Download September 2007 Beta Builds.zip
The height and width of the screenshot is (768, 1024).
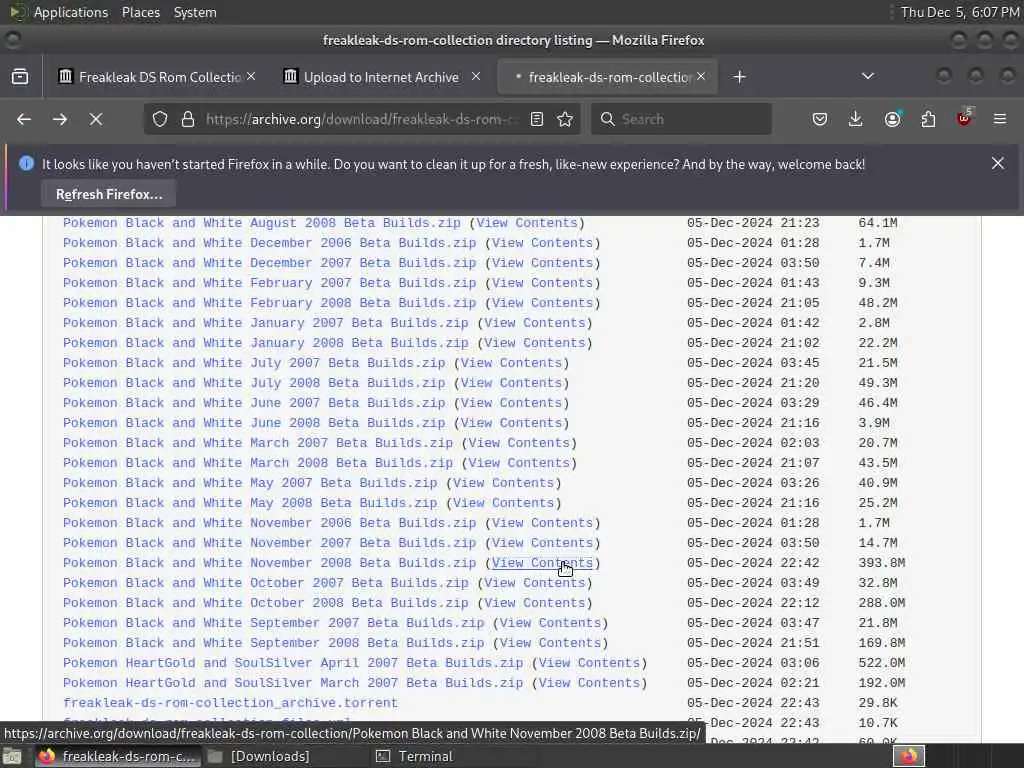274,623
